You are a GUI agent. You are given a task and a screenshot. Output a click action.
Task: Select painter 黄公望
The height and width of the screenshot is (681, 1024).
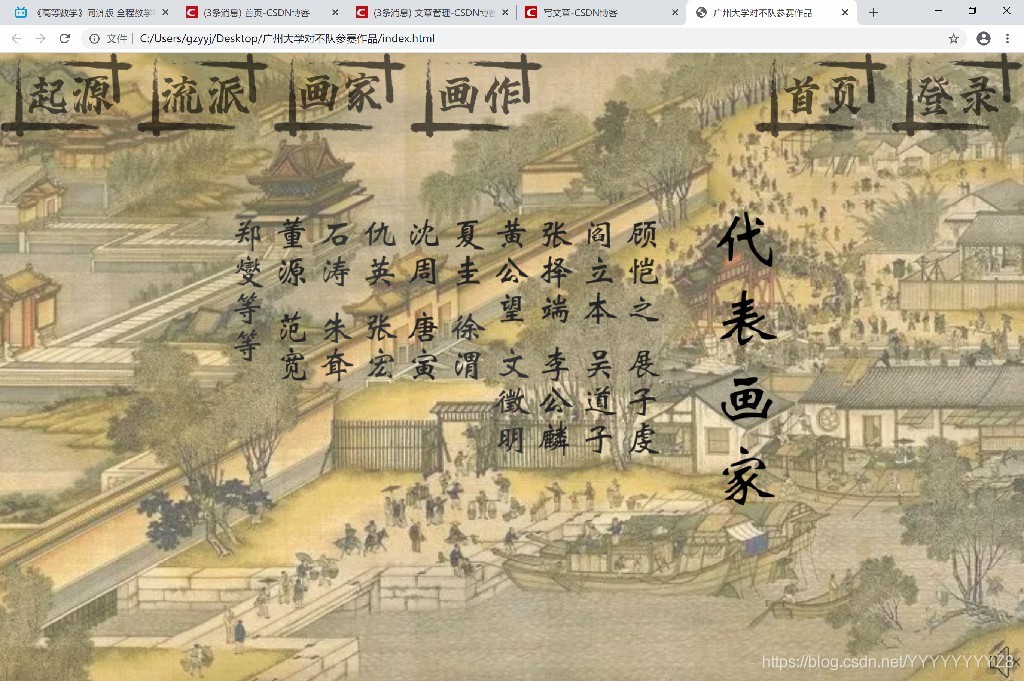[x=512, y=272]
